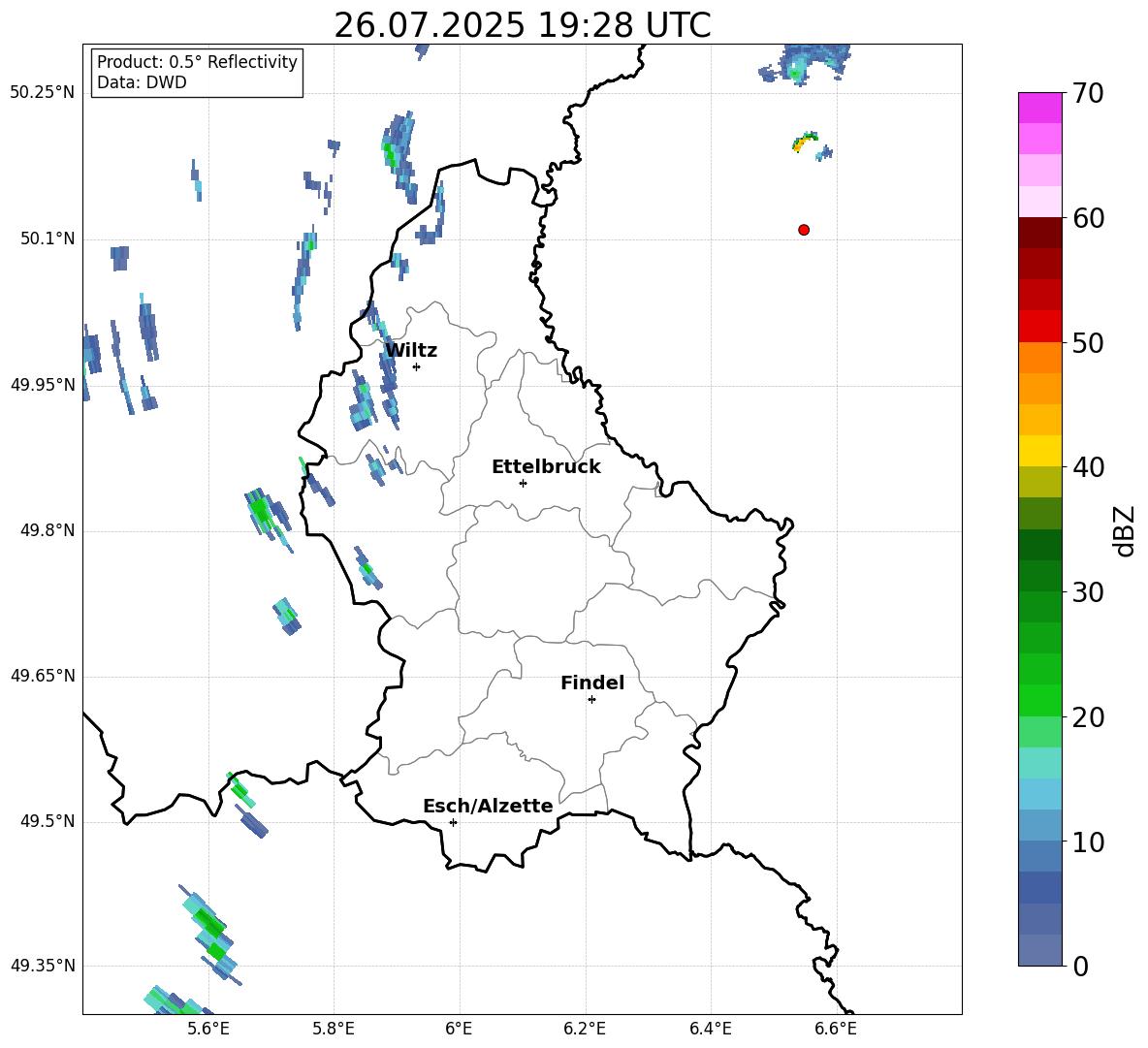Click the 49.35°N latitude label
Viewport: 1148px width, 1048px height.
pyautogui.click(x=44, y=966)
